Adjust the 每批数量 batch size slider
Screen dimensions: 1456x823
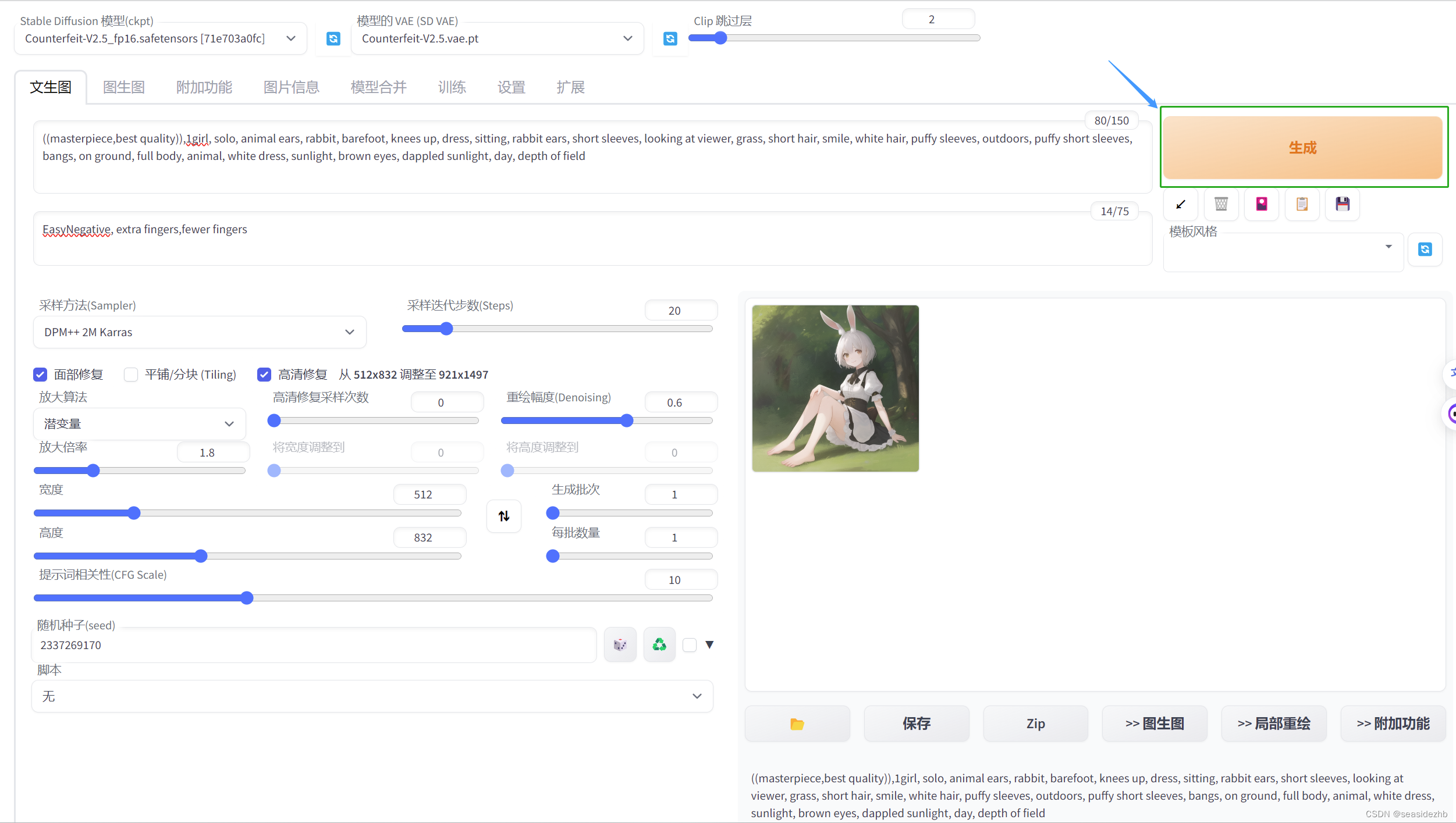[630, 556]
